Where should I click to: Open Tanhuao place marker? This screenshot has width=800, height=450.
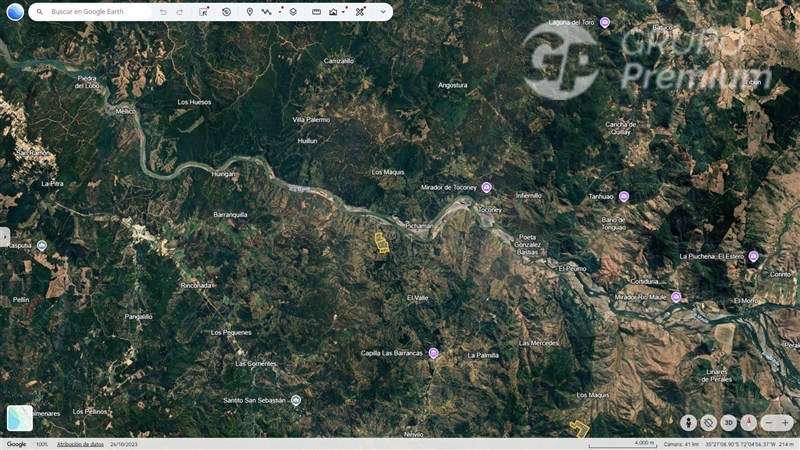[624, 196]
